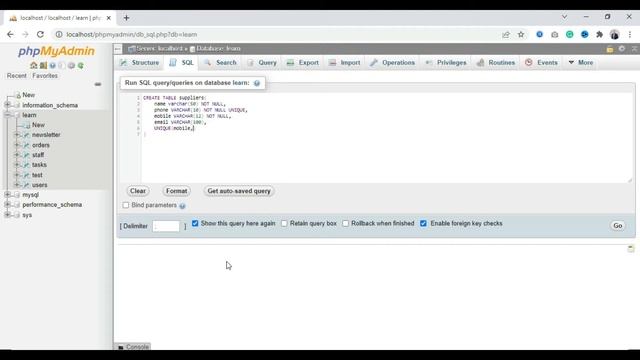The width and height of the screenshot is (640, 360).
Task: Open the Search tab
Action: tap(221, 62)
